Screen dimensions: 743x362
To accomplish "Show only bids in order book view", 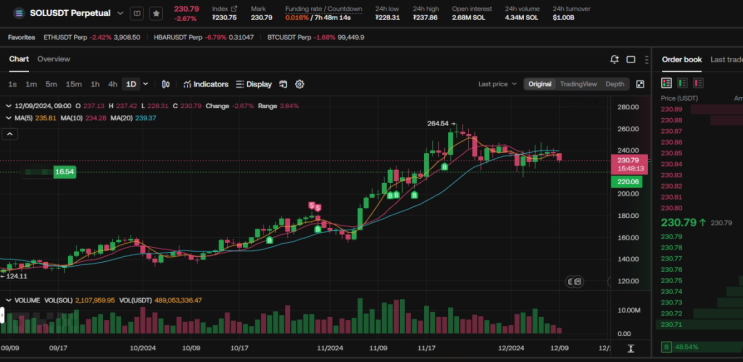I will point(682,83).
